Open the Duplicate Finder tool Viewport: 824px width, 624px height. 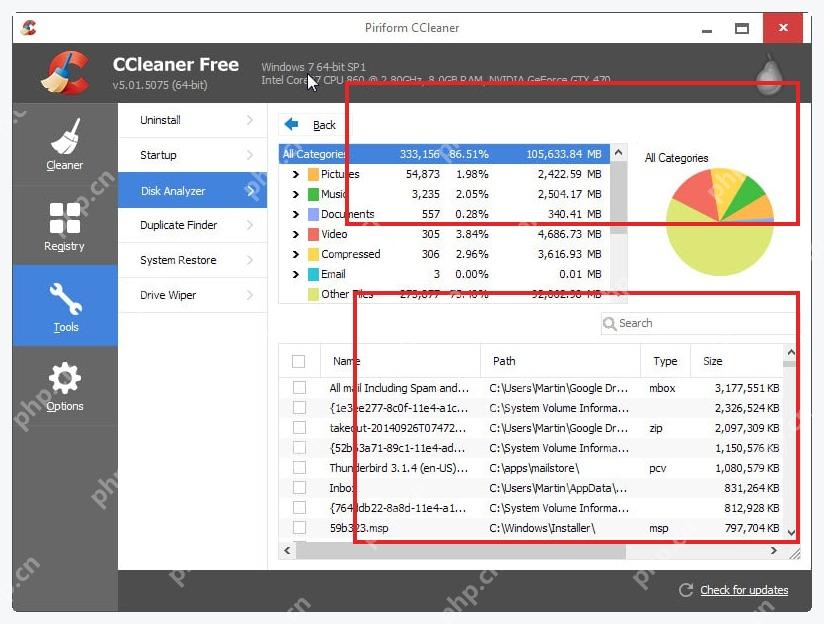pos(192,225)
